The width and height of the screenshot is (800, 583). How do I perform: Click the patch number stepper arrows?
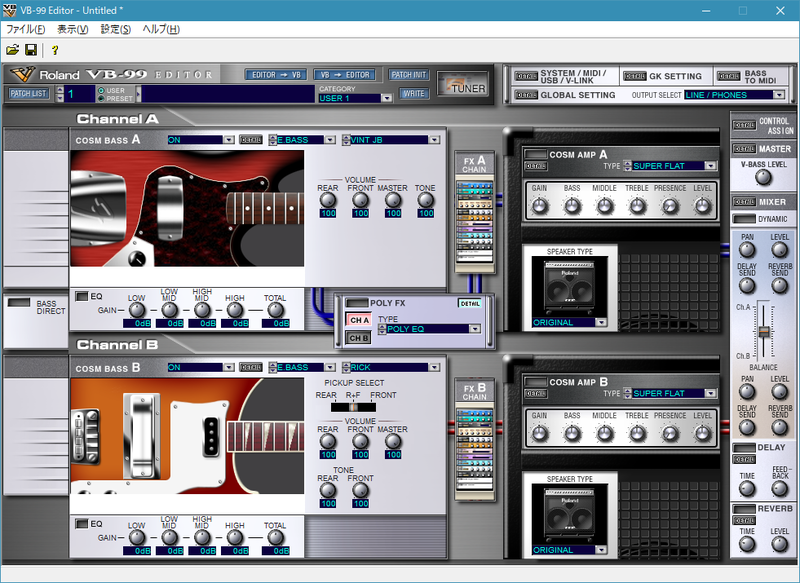pyautogui.click(x=60, y=94)
